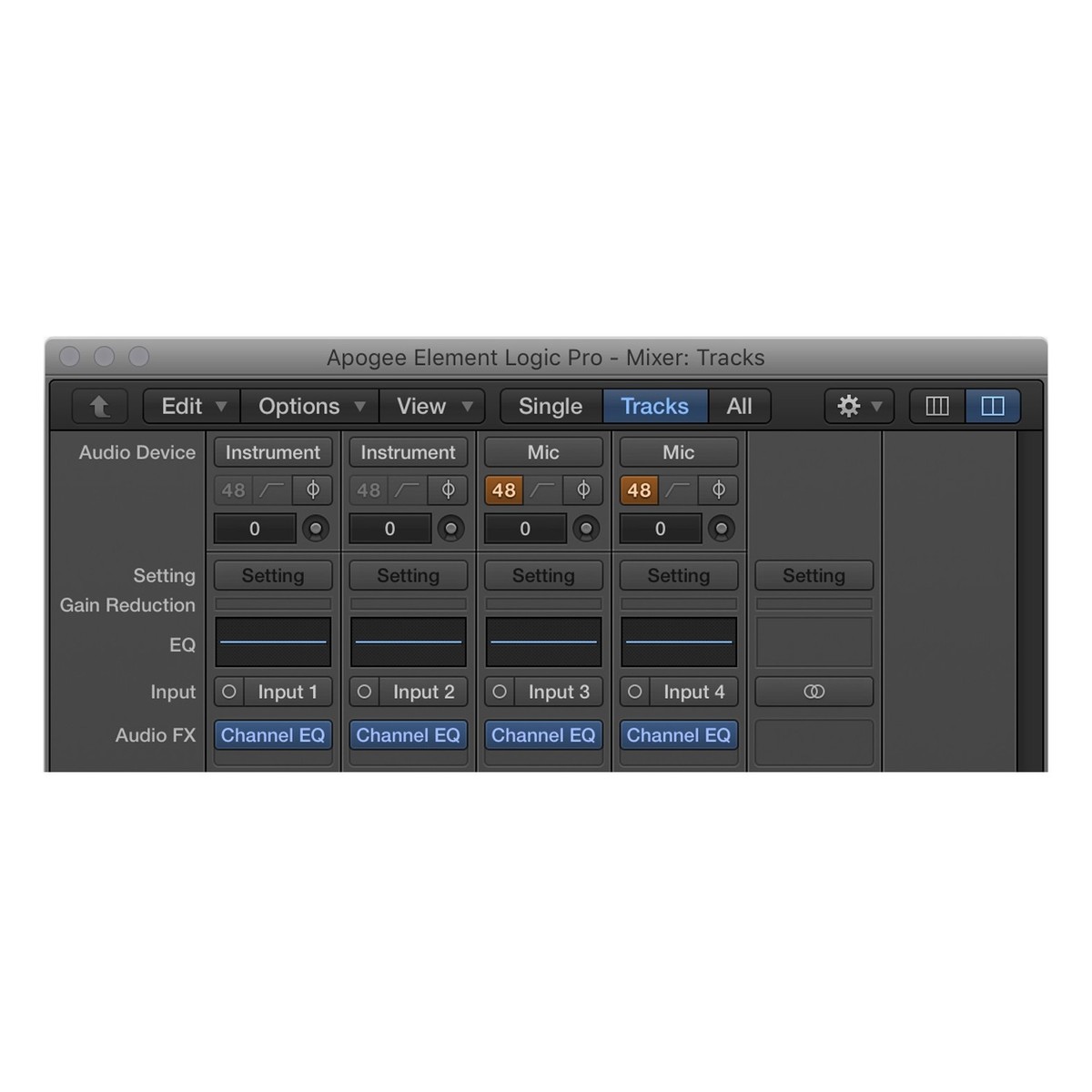This screenshot has height=1092, width=1092.
Task: Open EQ display on Input 4 strip
Action: [679, 642]
